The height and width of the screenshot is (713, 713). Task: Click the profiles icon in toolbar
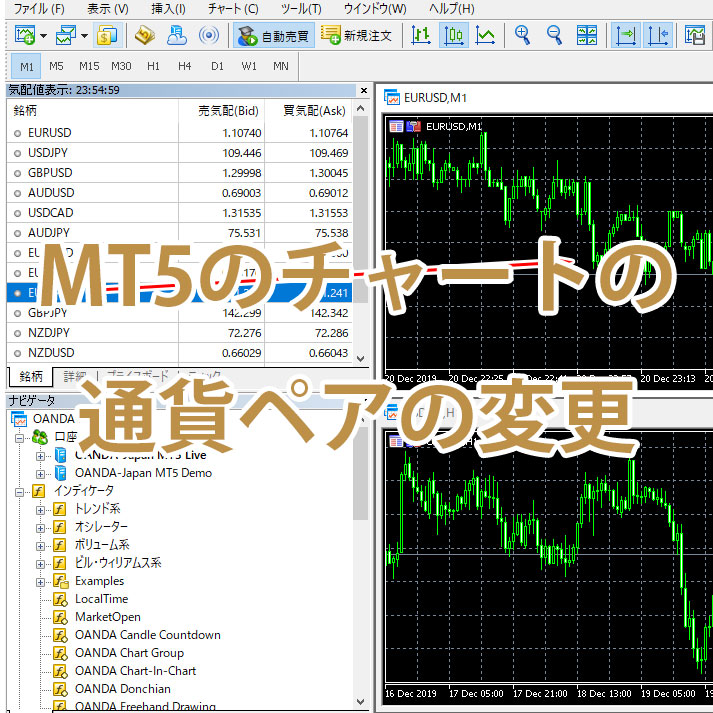click(65, 35)
